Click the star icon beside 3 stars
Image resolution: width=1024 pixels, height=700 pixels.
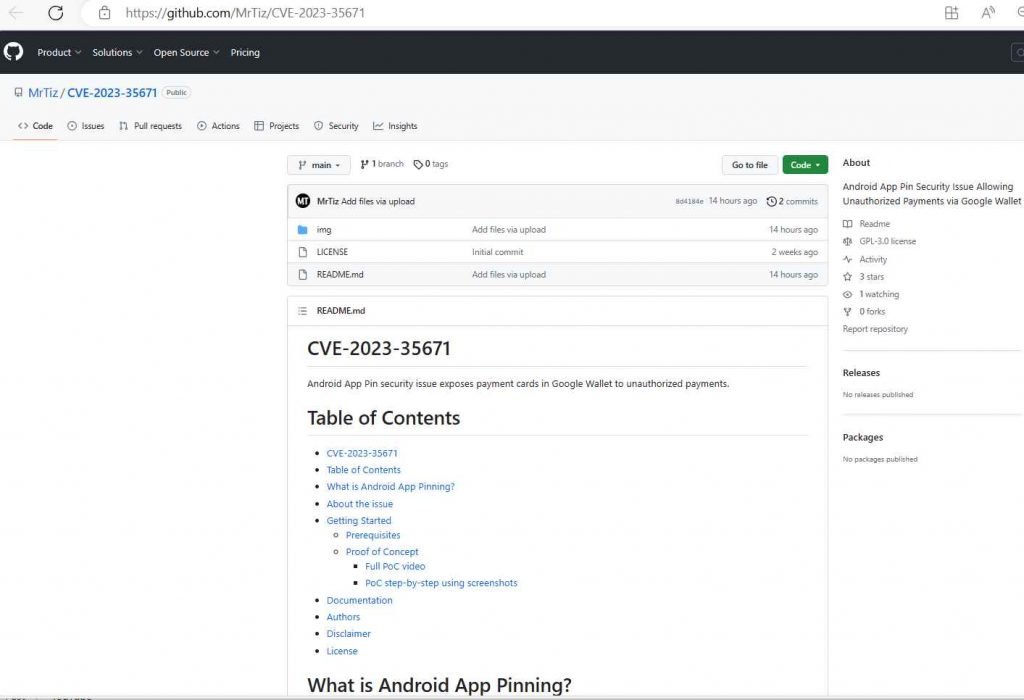(x=848, y=277)
